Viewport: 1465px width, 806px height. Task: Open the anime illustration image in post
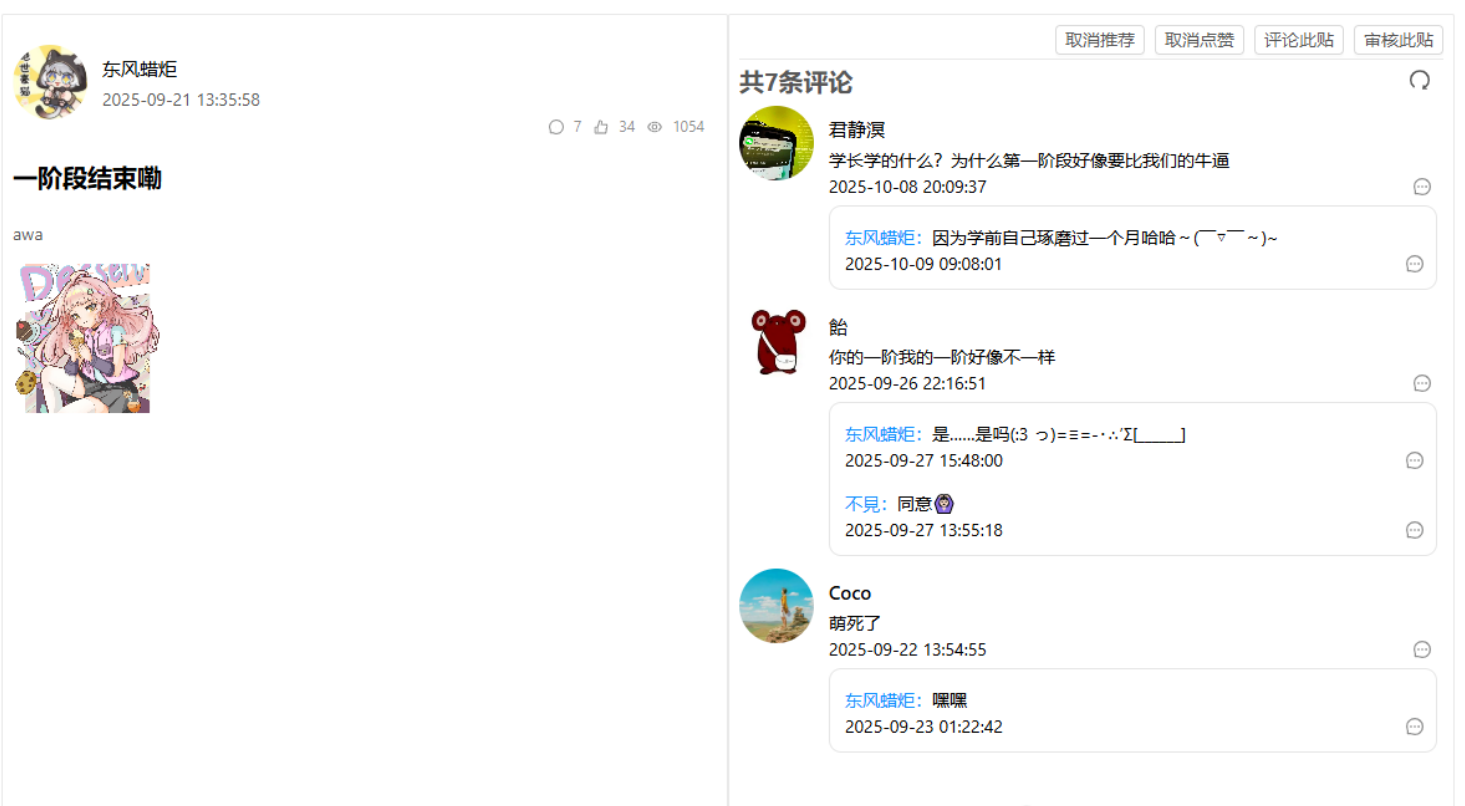click(87, 338)
